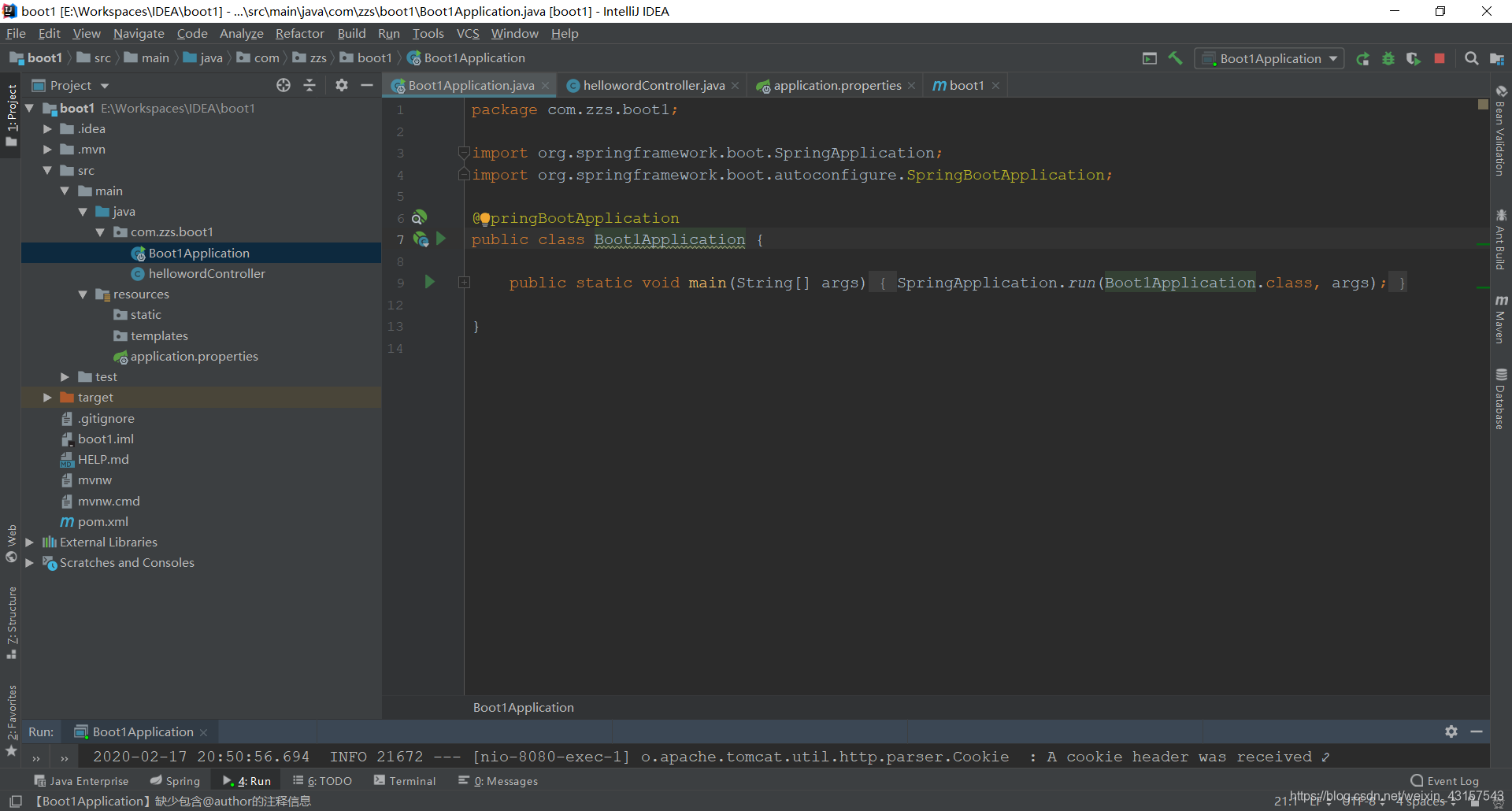Stop the running application with red square
The height and width of the screenshot is (811, 1512).
[x=1440, y=59]
